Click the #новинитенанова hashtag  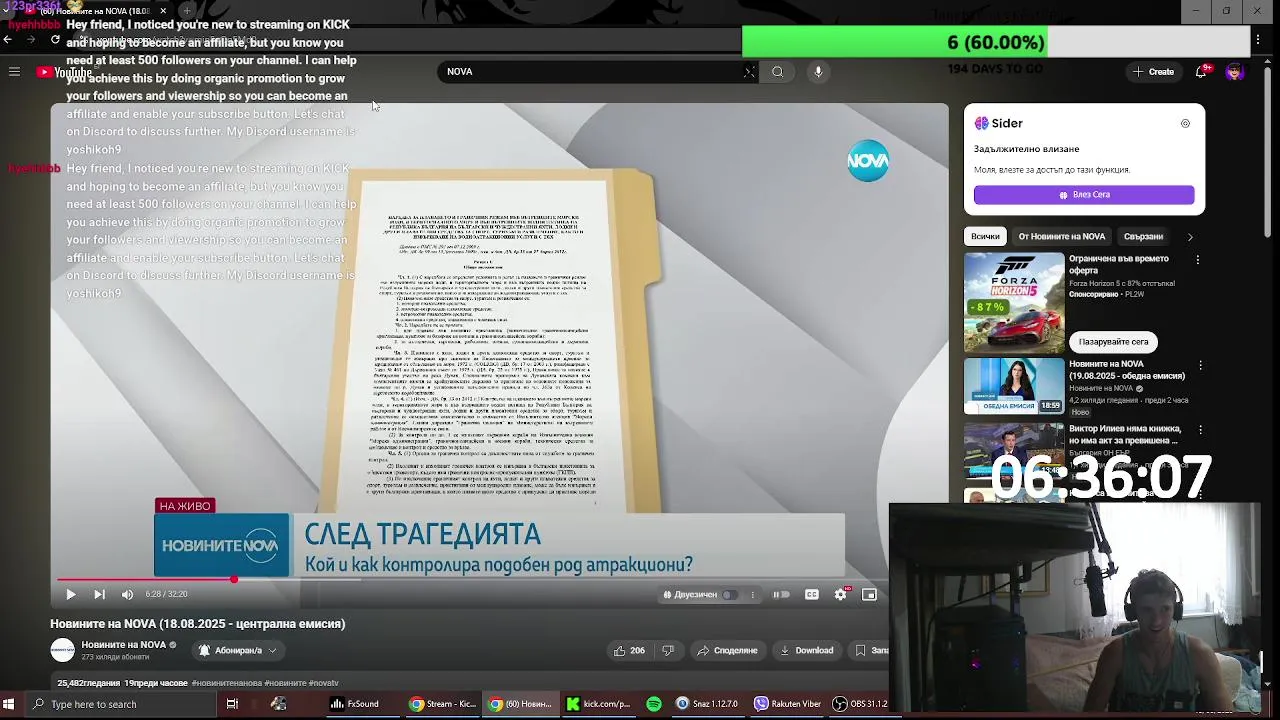tap(227, 683)
